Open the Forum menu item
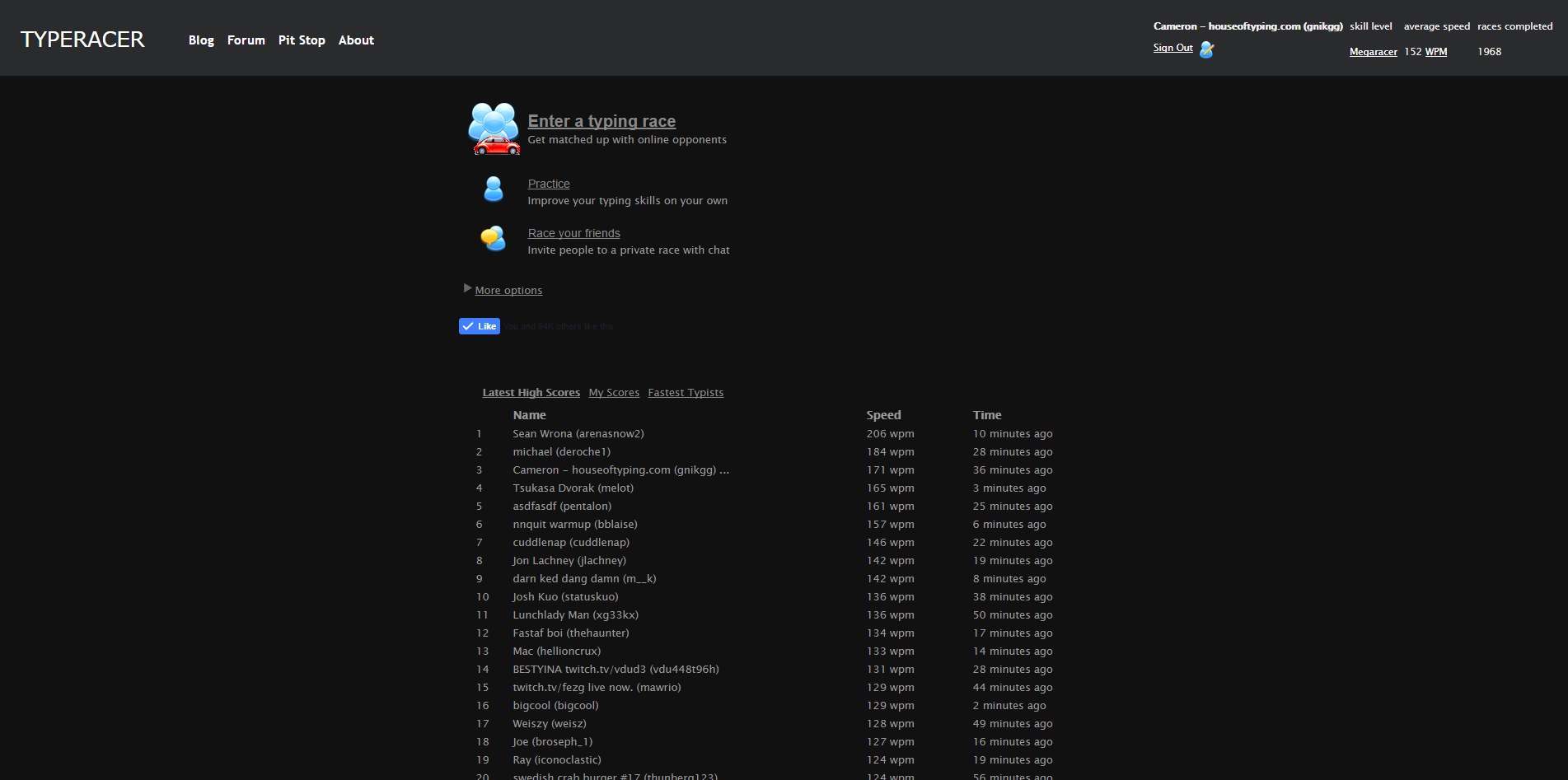This screenshot has height=780, width=1568. (x=246, y=40)
